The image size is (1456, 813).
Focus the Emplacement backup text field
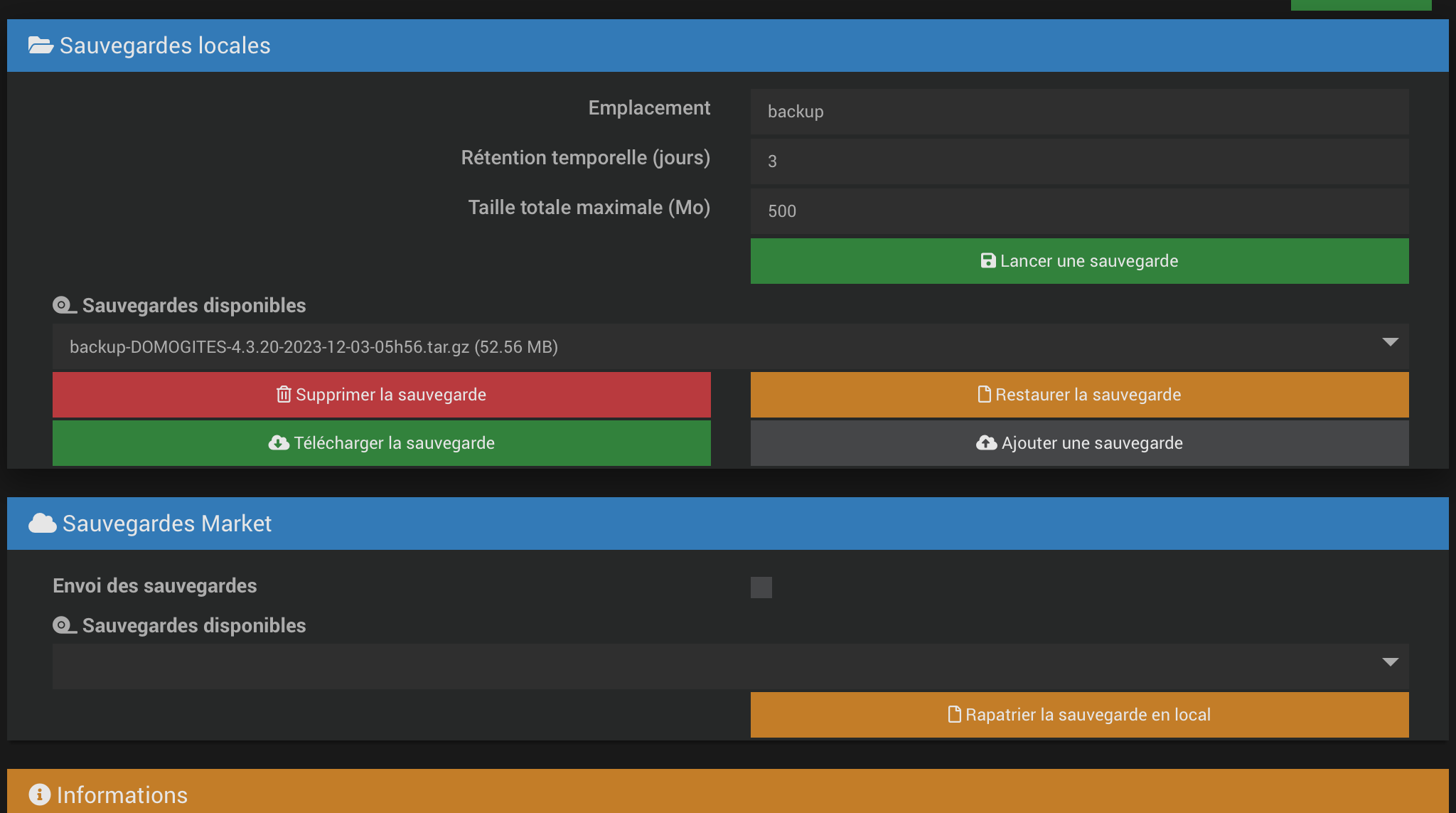click(1079, 112)
